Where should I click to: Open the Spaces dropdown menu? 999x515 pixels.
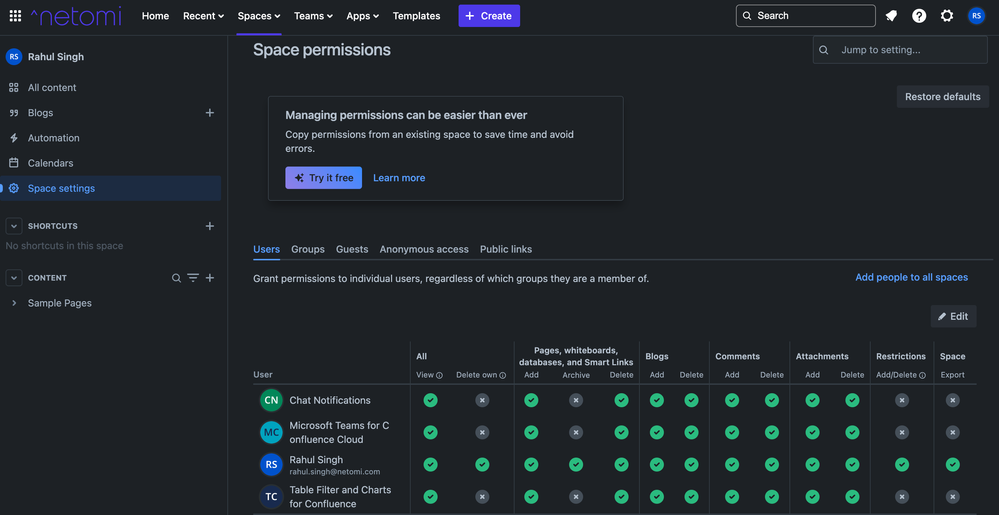[x=259, y=16]
